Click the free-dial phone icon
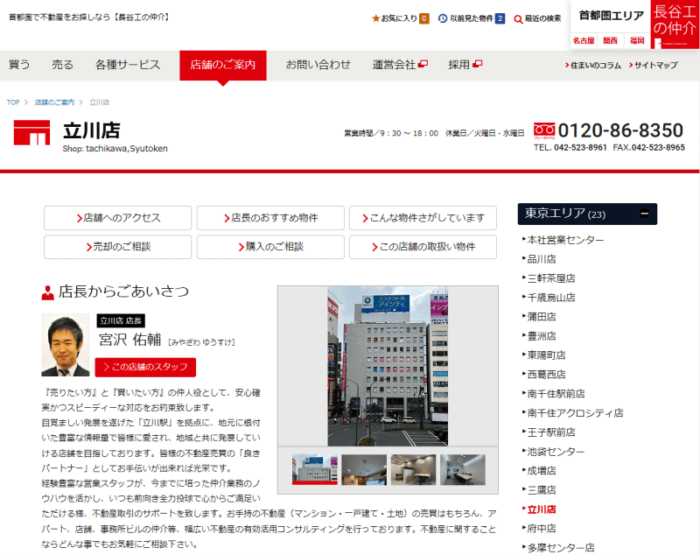700x555 pixels. coord(544,130)
